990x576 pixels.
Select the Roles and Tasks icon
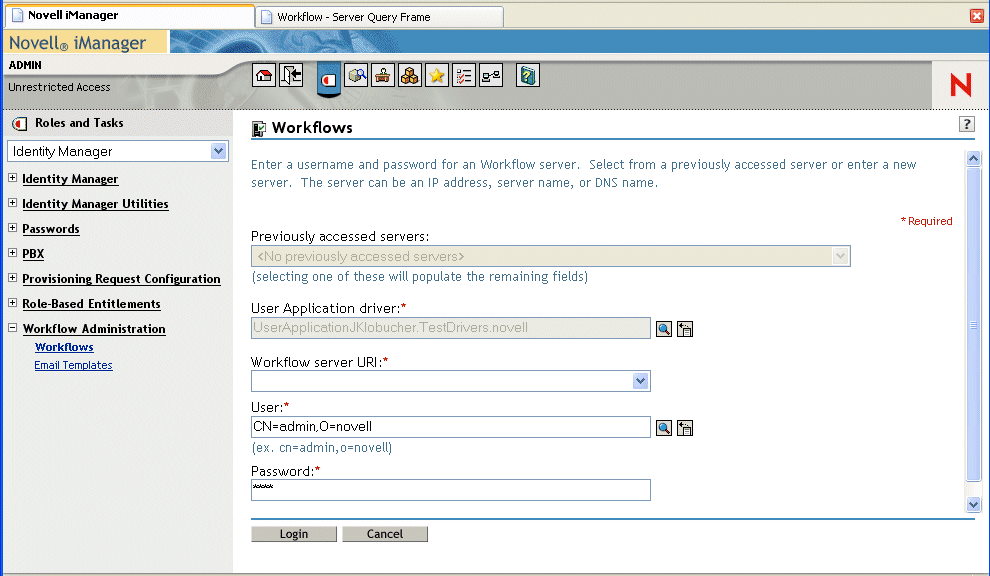coord(328,75)
